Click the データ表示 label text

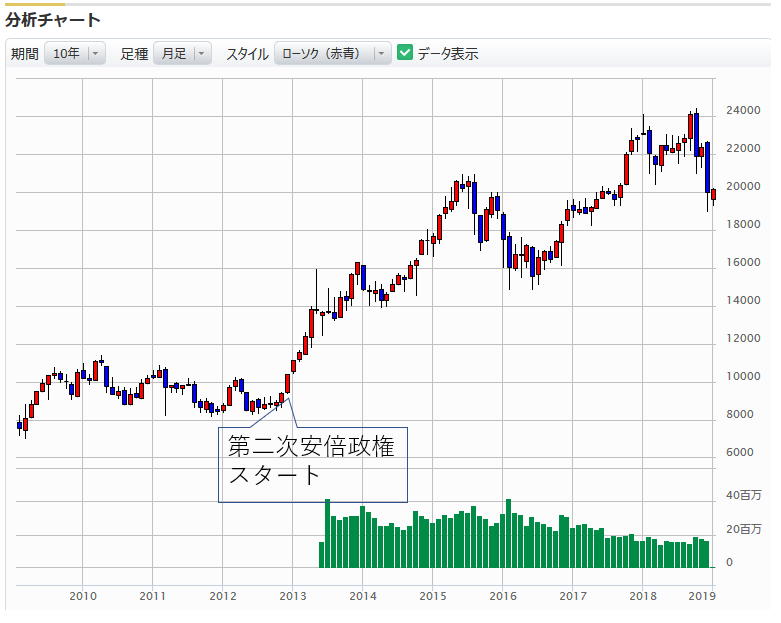(x=448, y=54)
